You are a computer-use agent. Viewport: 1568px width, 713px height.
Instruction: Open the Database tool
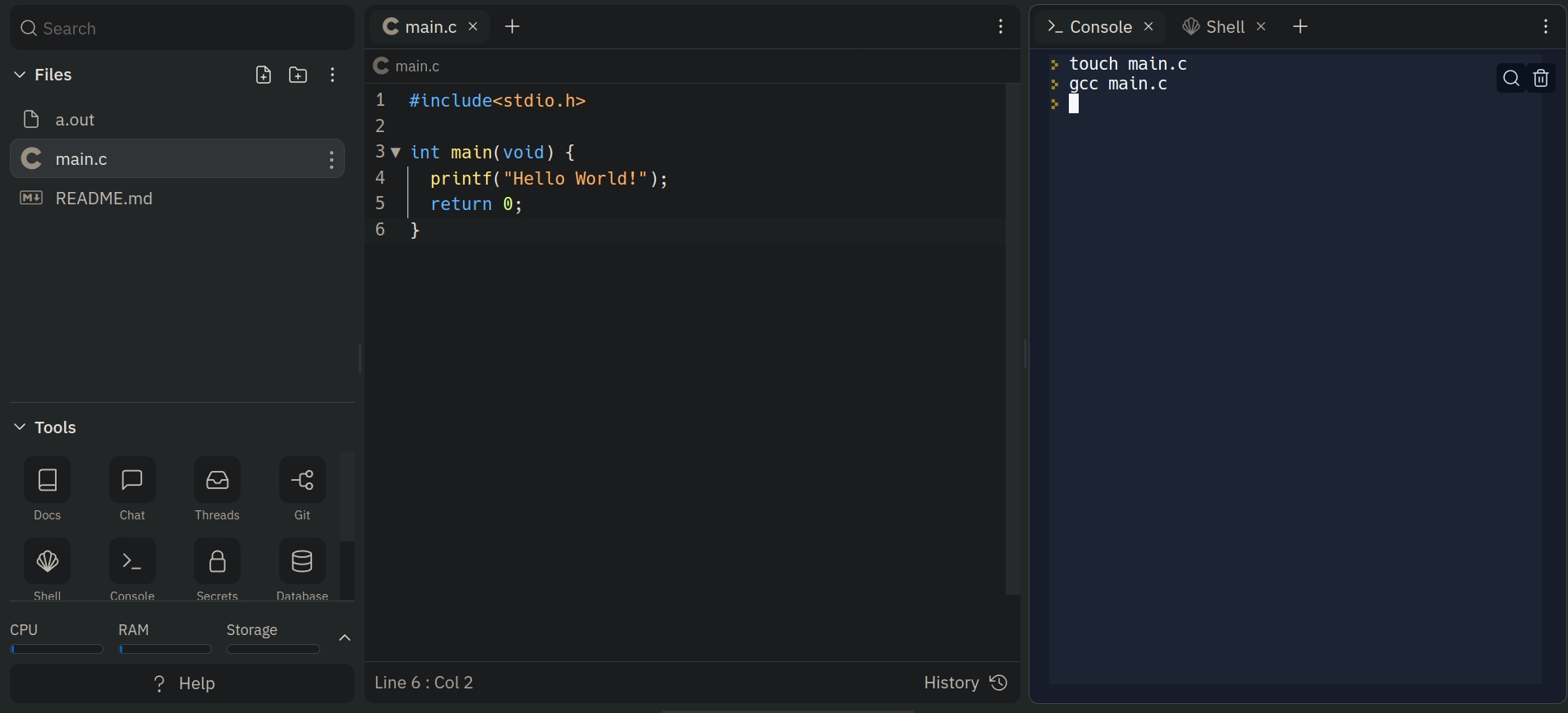click(x=302, y=561)
